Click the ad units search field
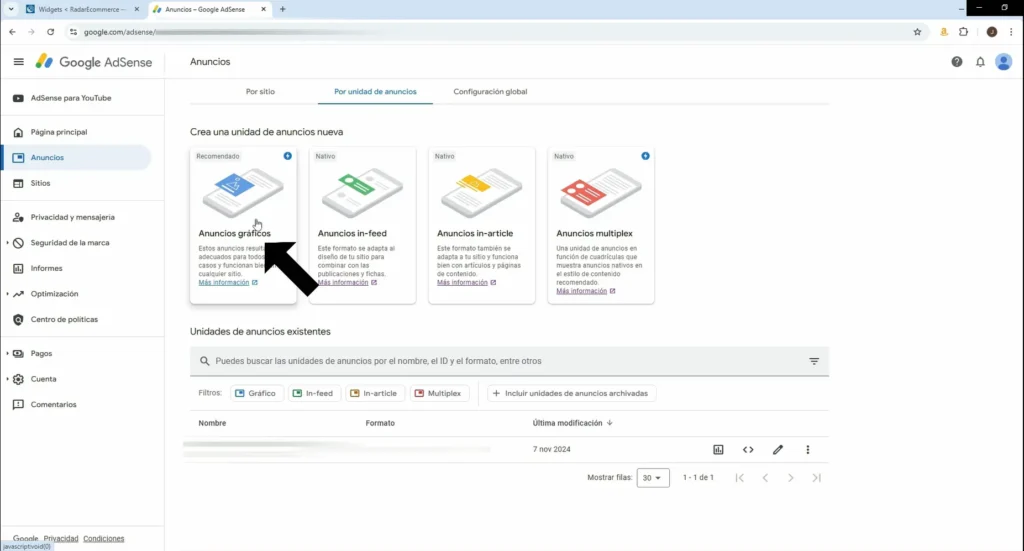This screenshot has height=551, width=1024. tap(509, 361)
